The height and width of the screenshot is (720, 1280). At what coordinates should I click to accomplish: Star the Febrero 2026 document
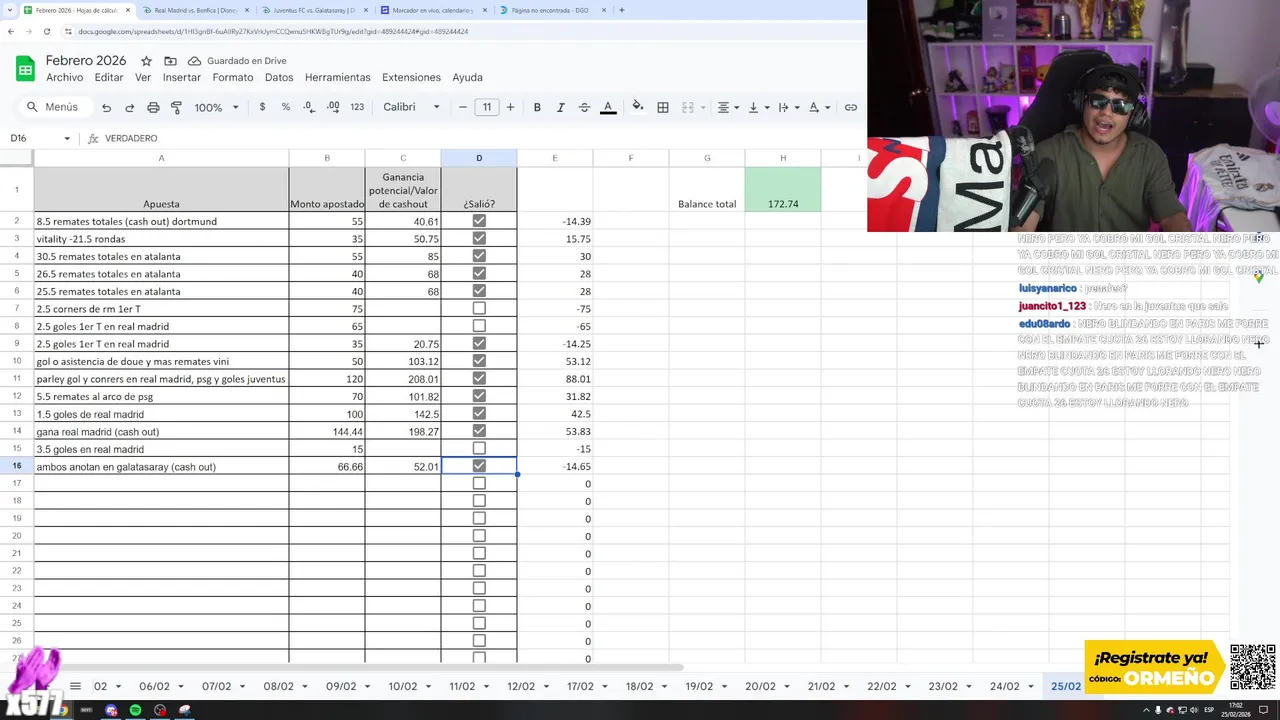pyautogui.click(x=146, y=61)
